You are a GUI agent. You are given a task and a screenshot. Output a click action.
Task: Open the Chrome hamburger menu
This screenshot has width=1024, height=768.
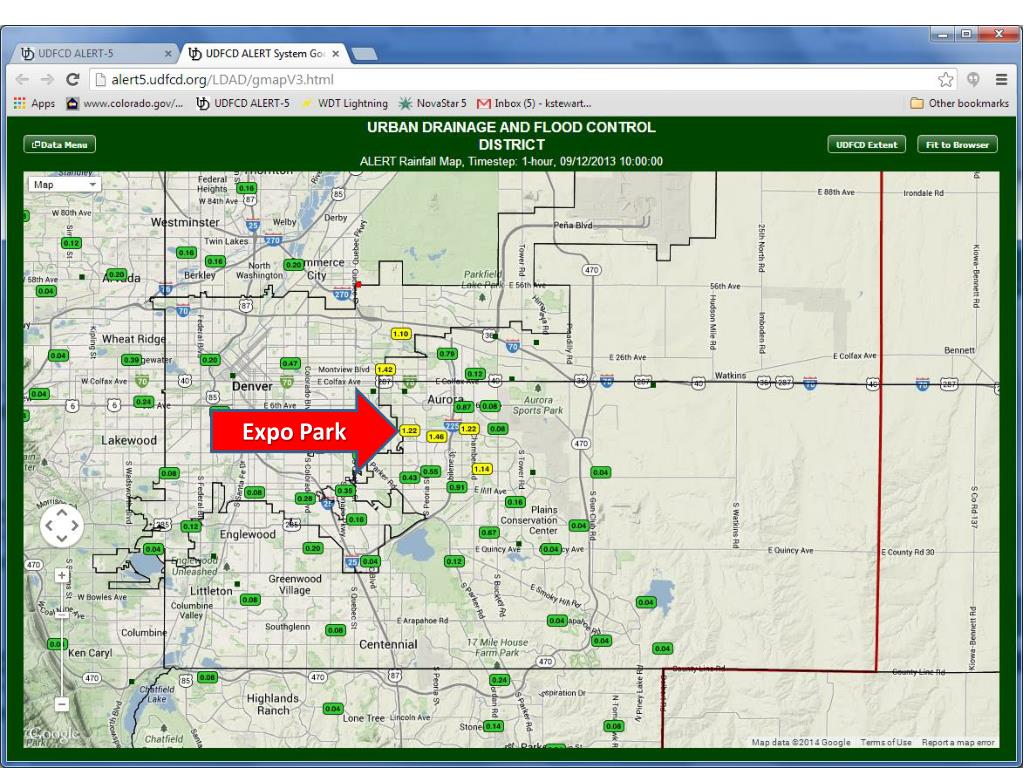(x=1001, y=80)
